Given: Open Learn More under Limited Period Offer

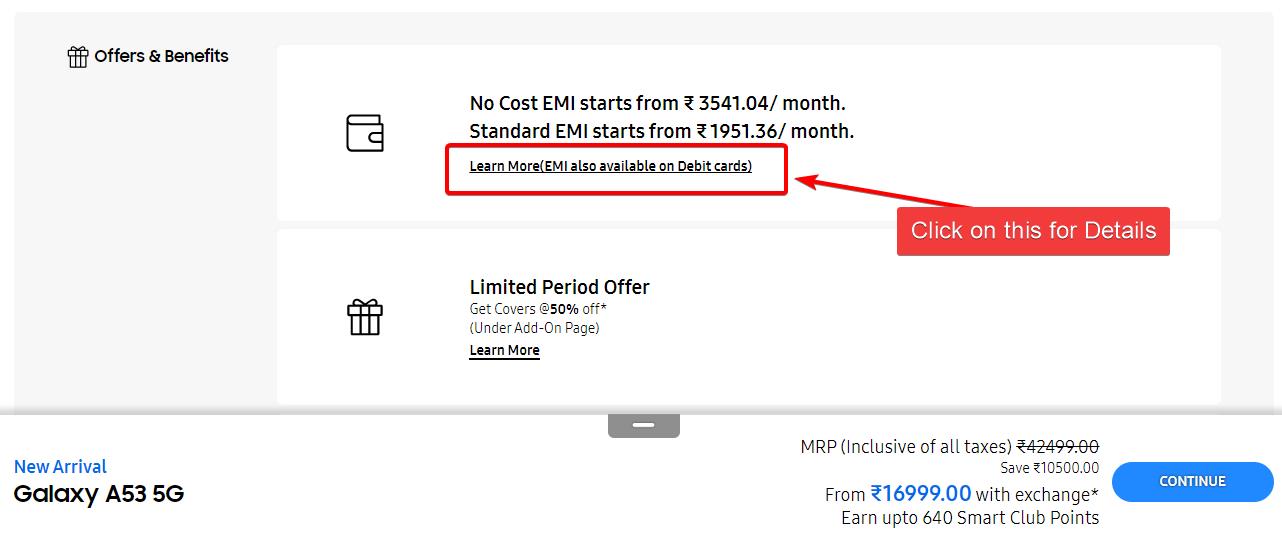Looking at the screenshot, I should [504, 350].
